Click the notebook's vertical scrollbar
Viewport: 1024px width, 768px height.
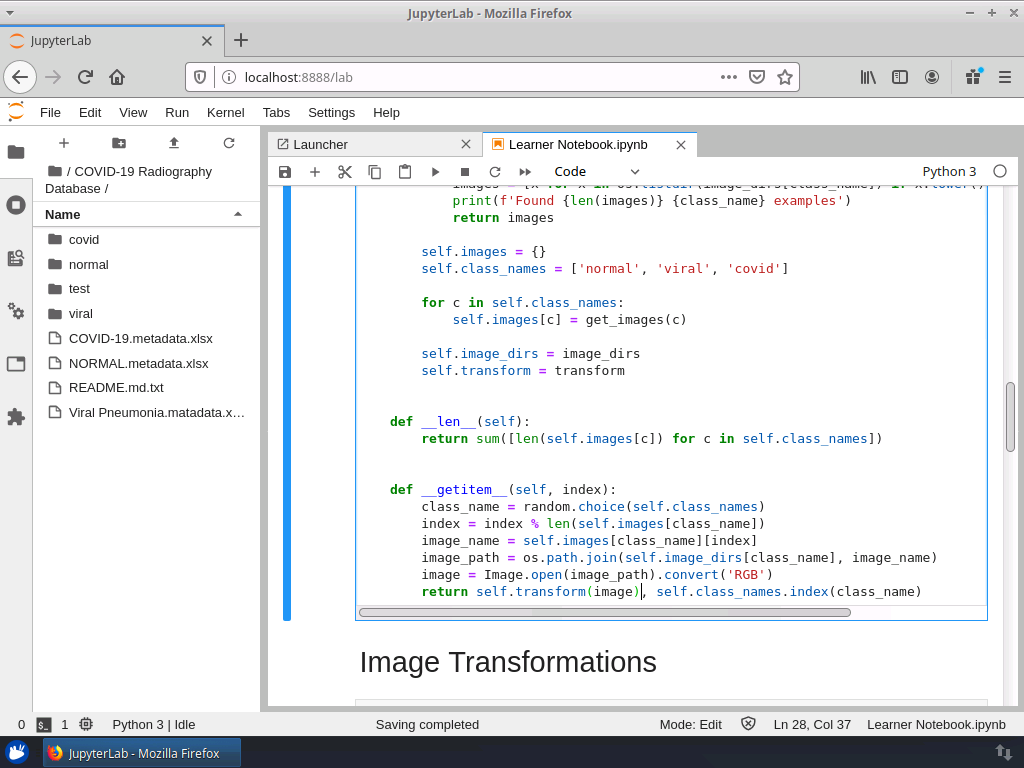(x=1010, y=416)
